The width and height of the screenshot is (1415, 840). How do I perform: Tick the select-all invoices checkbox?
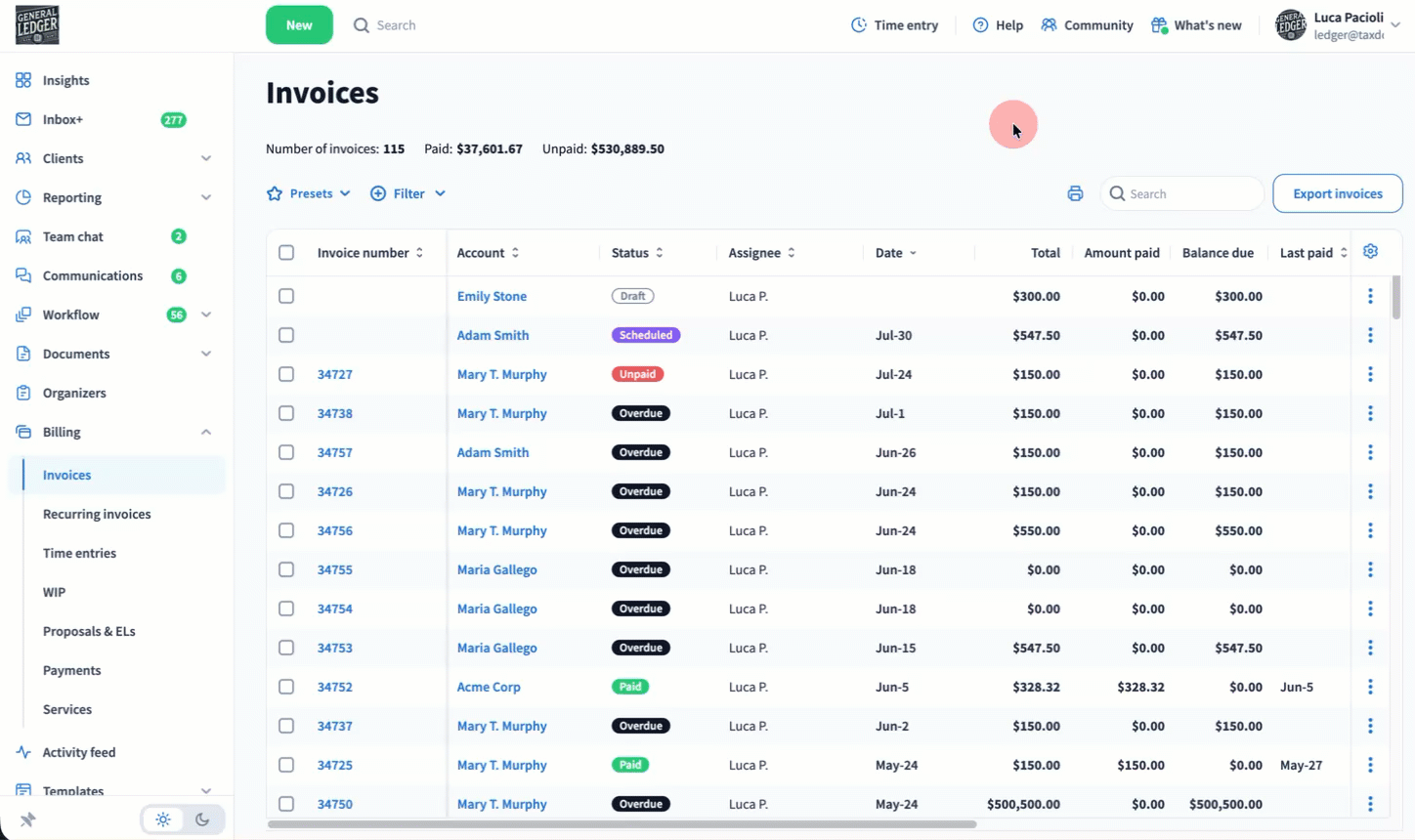pos(286,253)
